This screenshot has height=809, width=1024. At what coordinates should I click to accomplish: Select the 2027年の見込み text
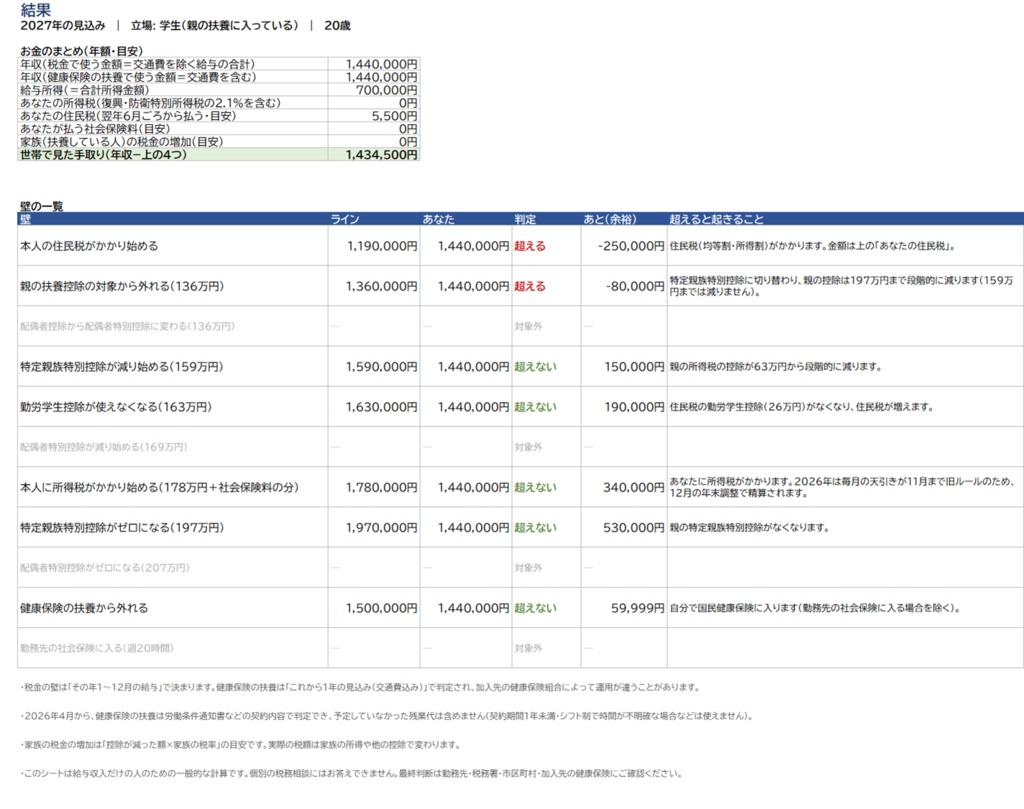pos(63,25)
